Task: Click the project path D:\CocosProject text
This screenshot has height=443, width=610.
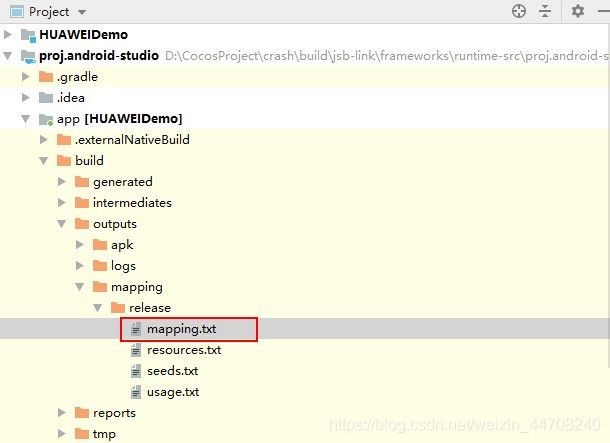Action: pos(387,56)
